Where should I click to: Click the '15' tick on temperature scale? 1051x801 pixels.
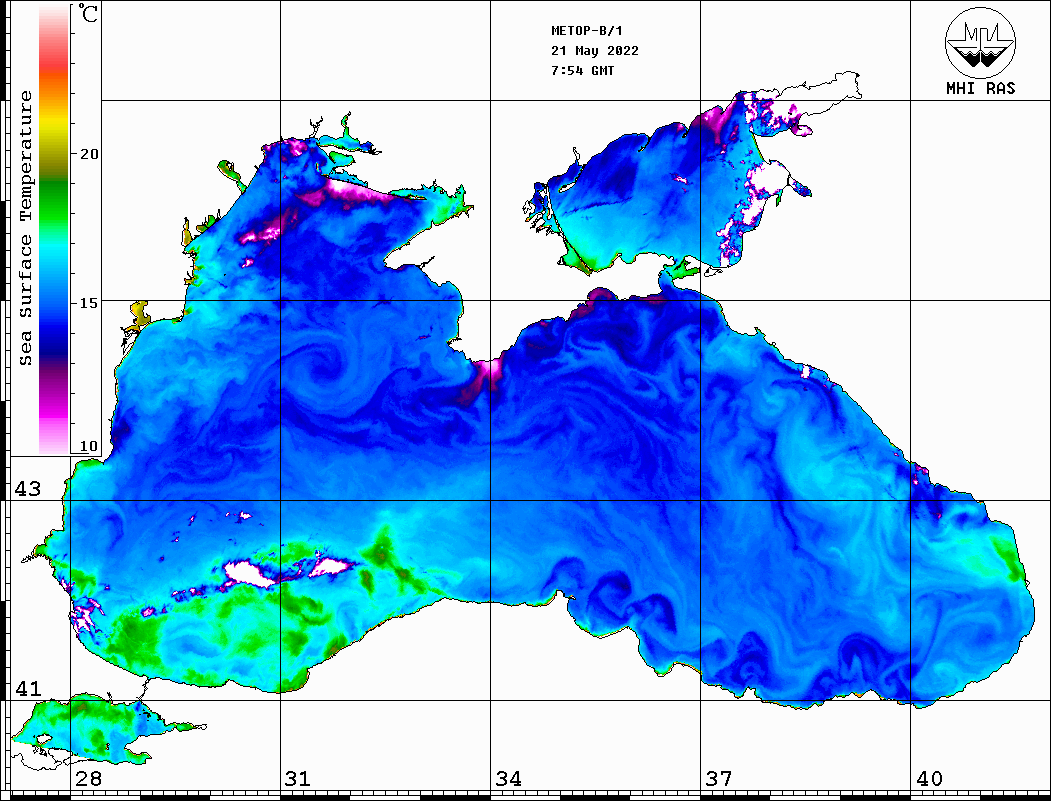[88, 303]
